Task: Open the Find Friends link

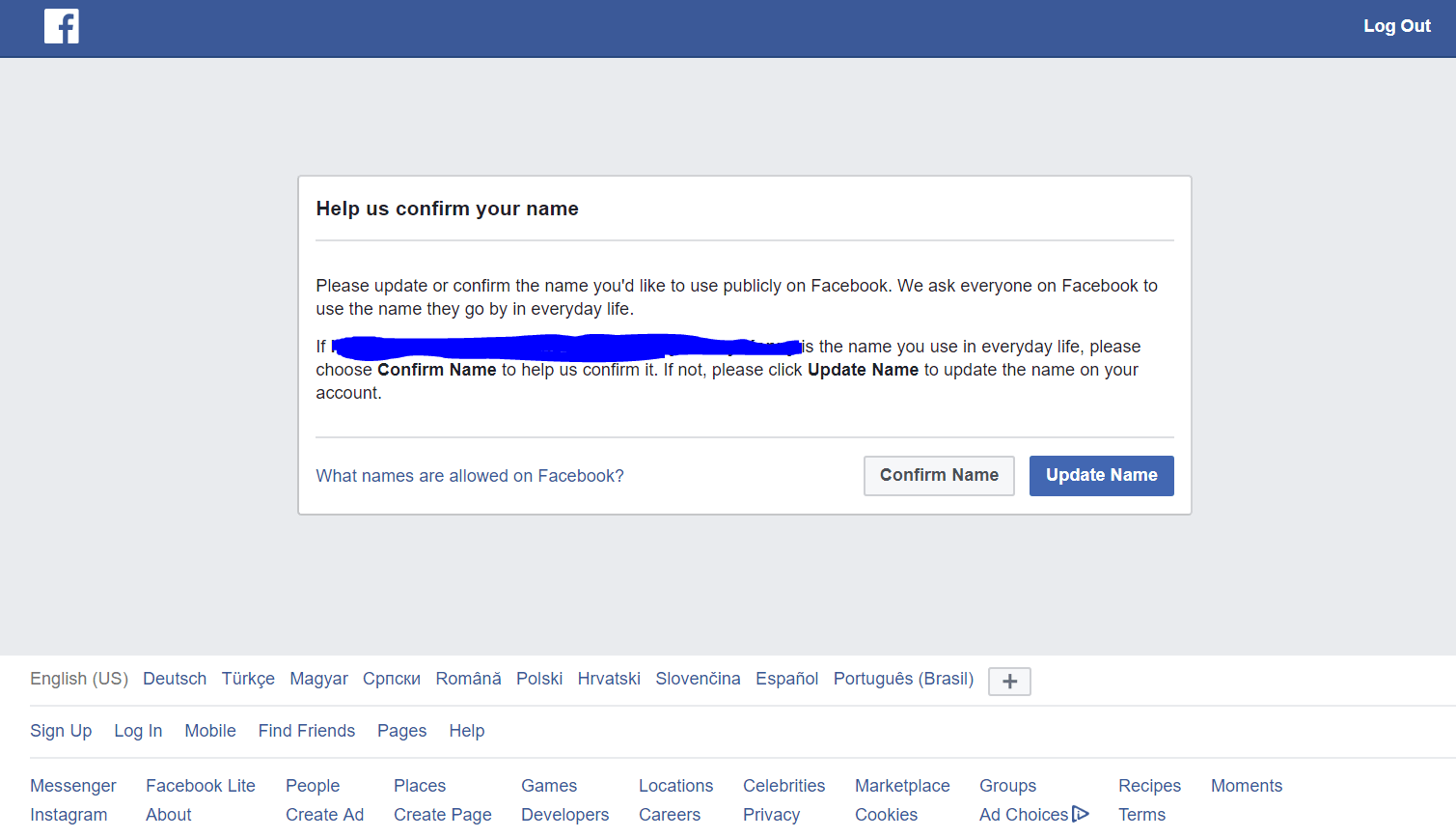Action: coord(306,731)
